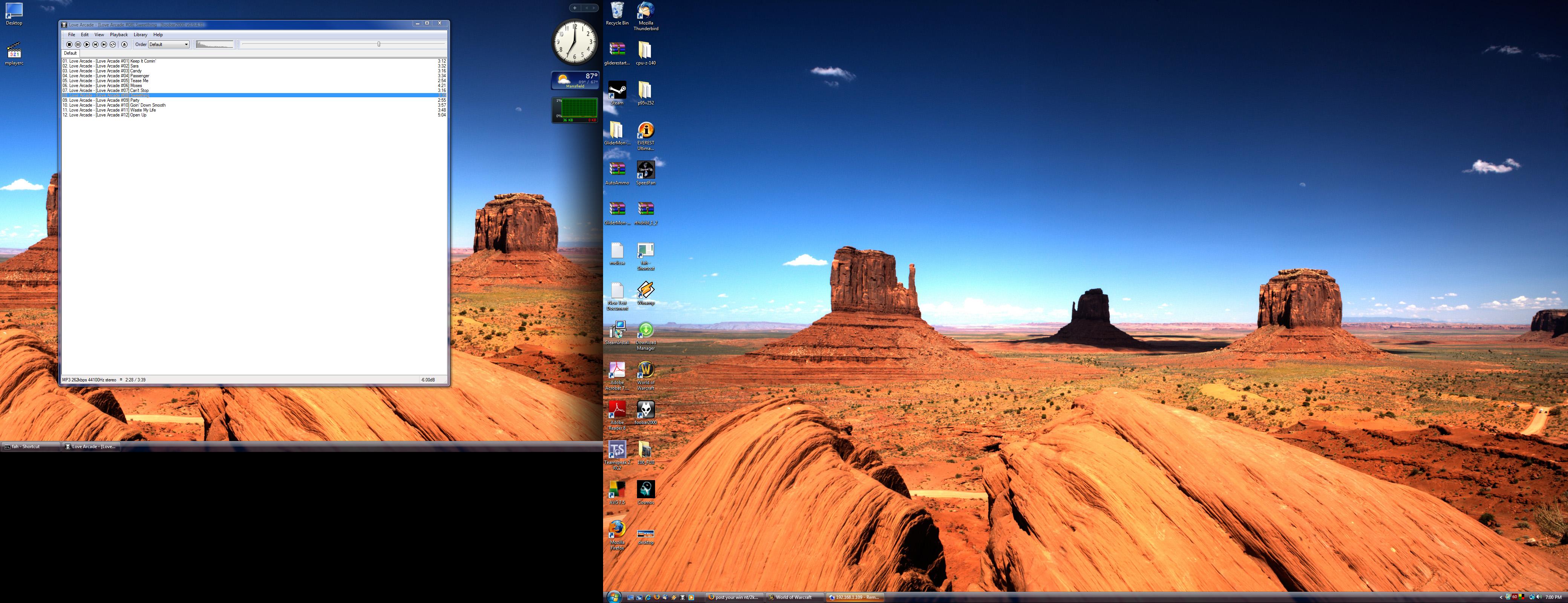This screenshot has height=603, width=1568.
Task: Select track 12 Open Up in the playlist
Action: pos(138,115)
